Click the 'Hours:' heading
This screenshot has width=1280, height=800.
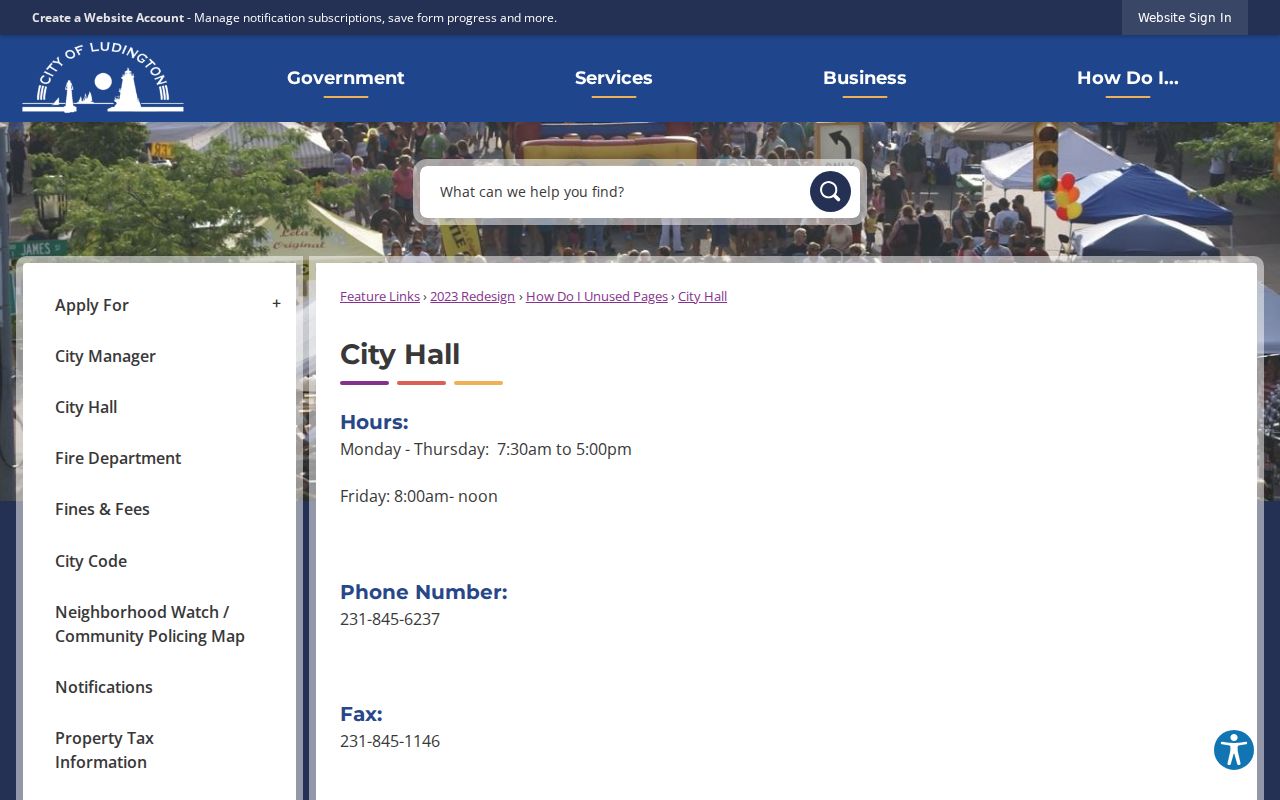click(x=374, y=422)
